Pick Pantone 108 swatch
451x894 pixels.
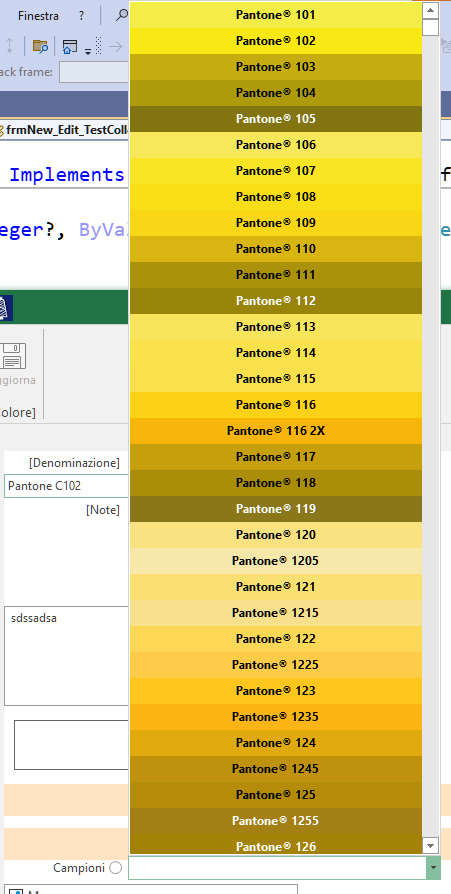point(276,197)
